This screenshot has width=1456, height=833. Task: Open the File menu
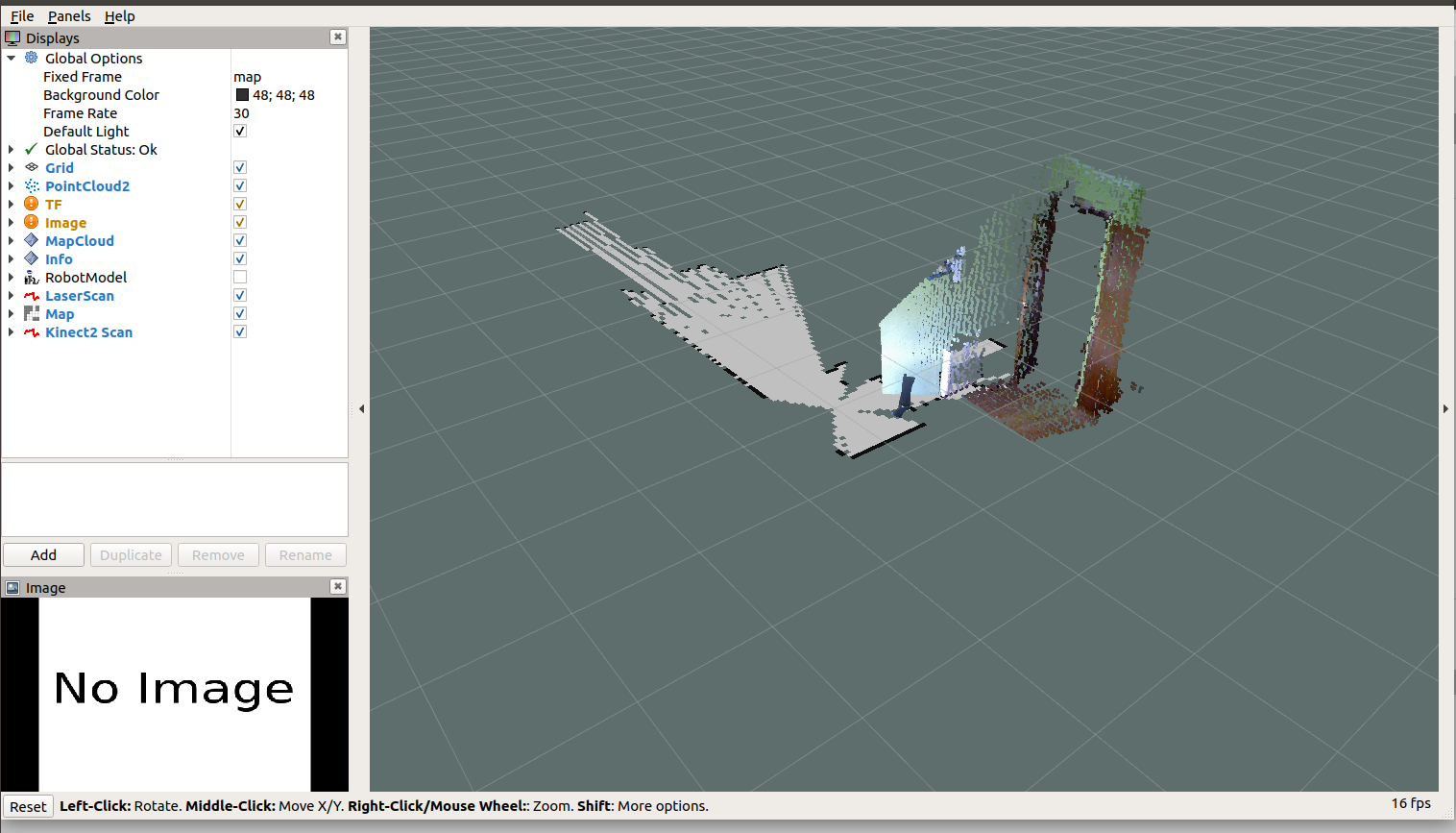(22, 16)
